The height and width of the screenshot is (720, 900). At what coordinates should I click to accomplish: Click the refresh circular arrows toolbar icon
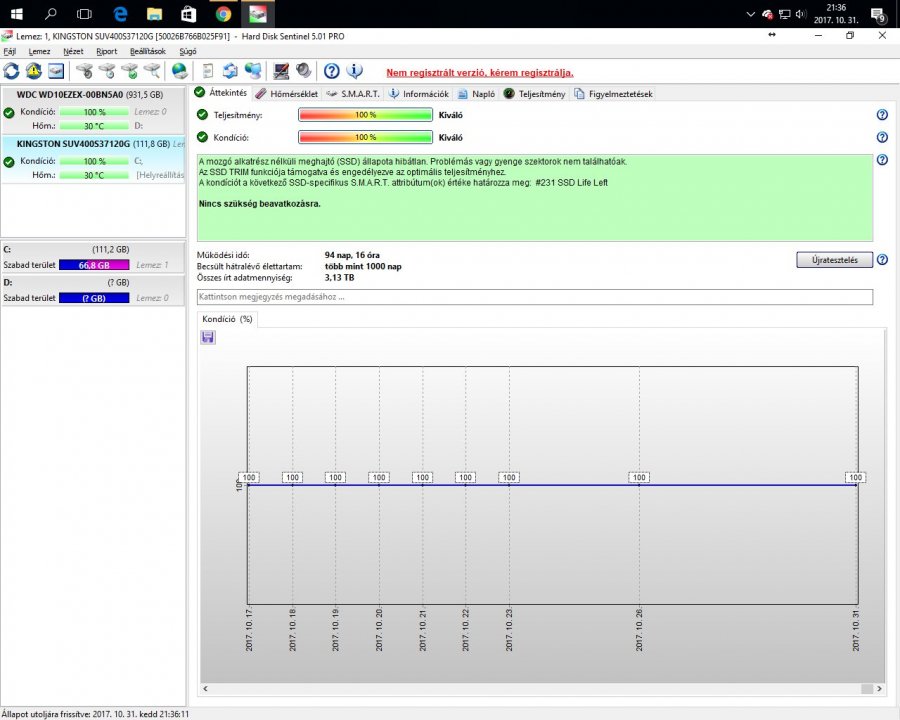(x=11, y=71)
